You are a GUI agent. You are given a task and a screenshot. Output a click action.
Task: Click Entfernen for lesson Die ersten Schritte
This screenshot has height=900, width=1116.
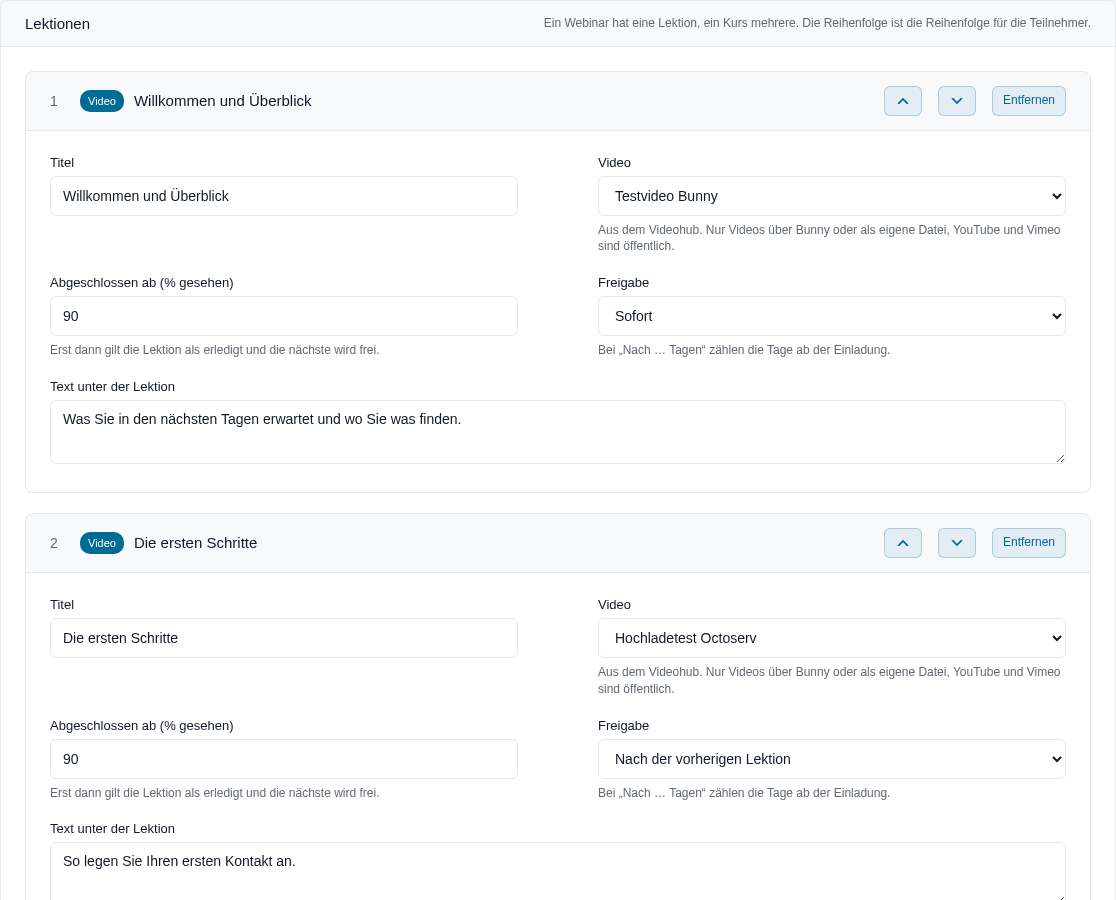coord(1028,543)
